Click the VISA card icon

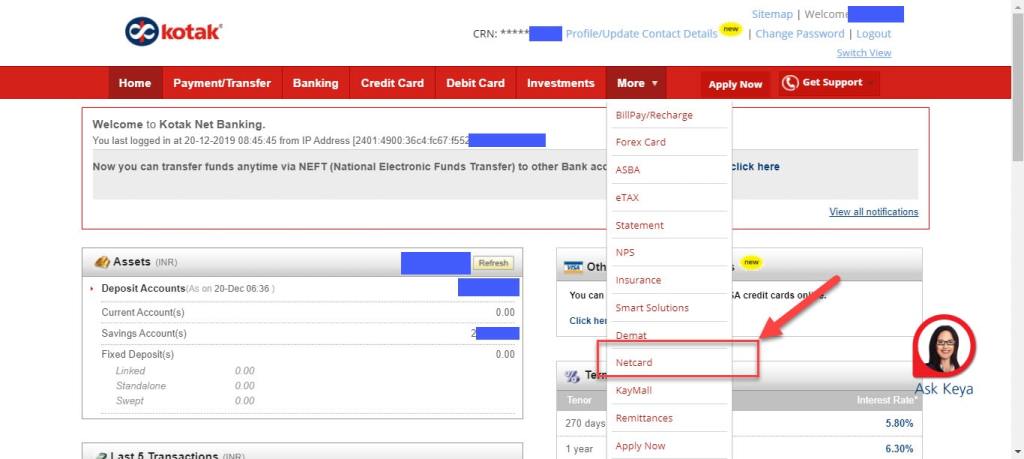573,267
